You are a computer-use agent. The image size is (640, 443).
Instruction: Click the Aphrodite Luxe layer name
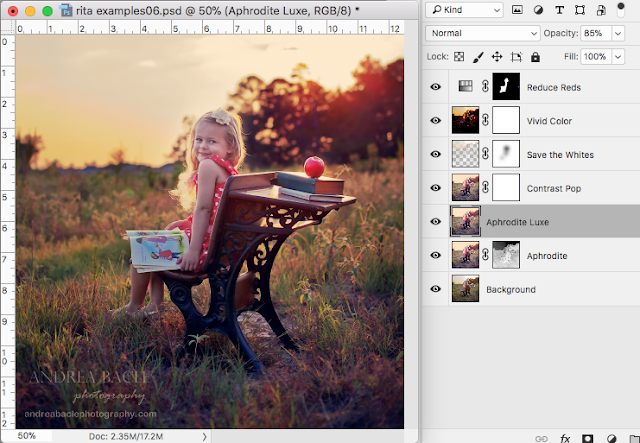[517, 222]
